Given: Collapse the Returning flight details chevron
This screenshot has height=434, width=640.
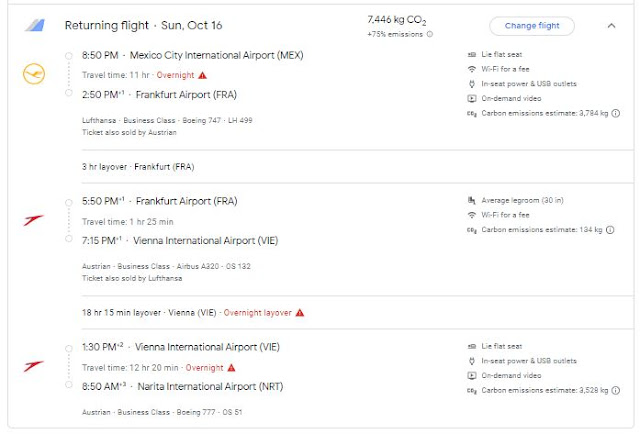Looking at the screenshot, I should pyautogui.click(x=611, y=26).
